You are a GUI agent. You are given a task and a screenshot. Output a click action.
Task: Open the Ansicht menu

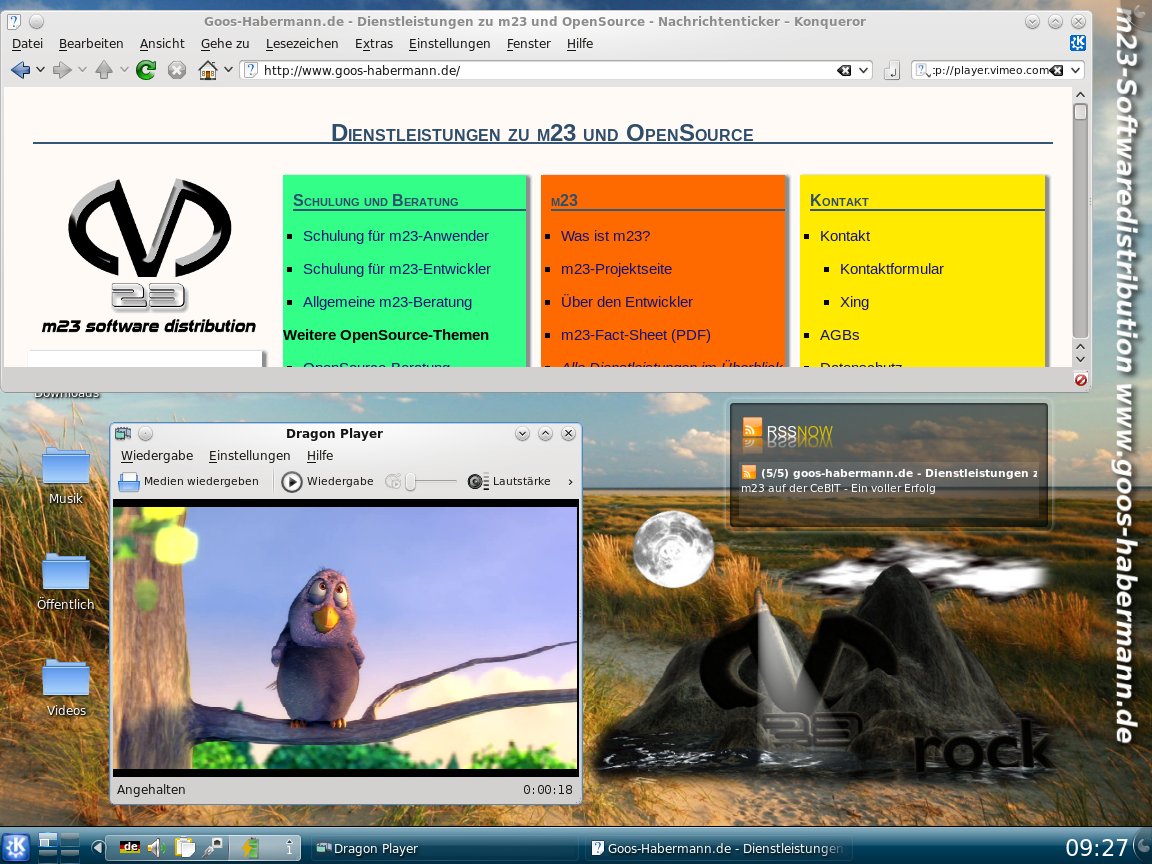click(x=162, y=43)
